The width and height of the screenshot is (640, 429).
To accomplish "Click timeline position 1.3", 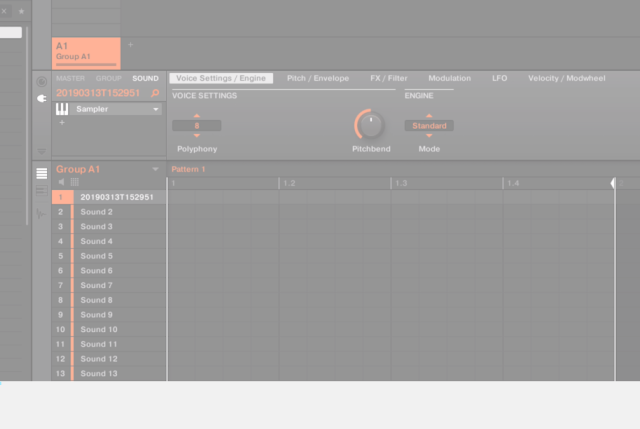I will 401,183.
